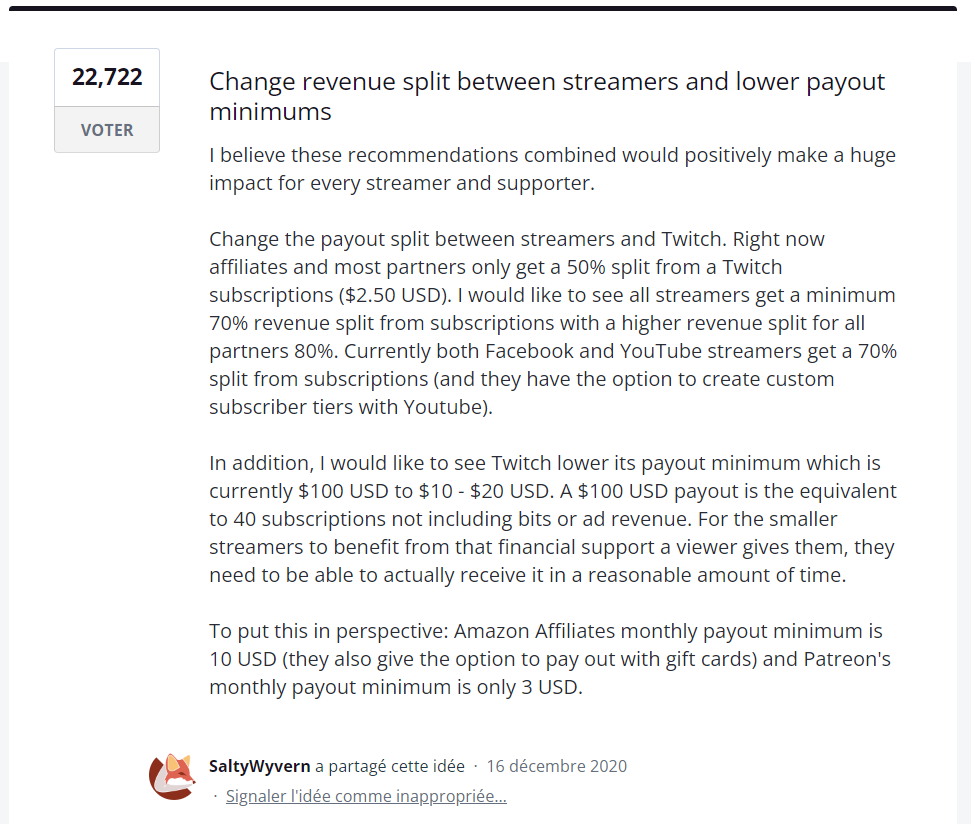Click 'Signaler l'idée comme inappropriée' link
Screen dimensions: 971x824
click(366, 797)
